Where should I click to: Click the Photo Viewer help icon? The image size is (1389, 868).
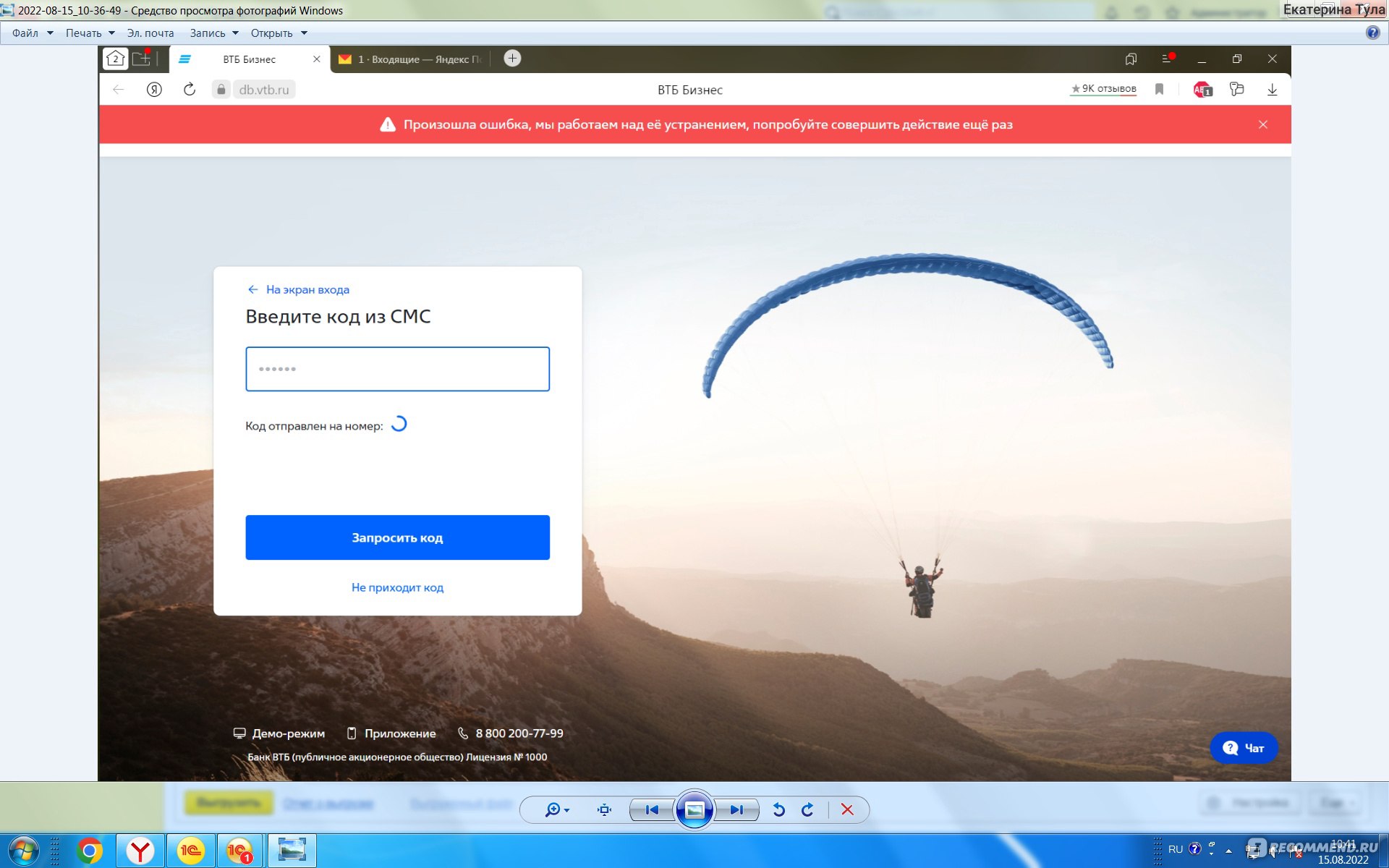[x=1372, y=33]
